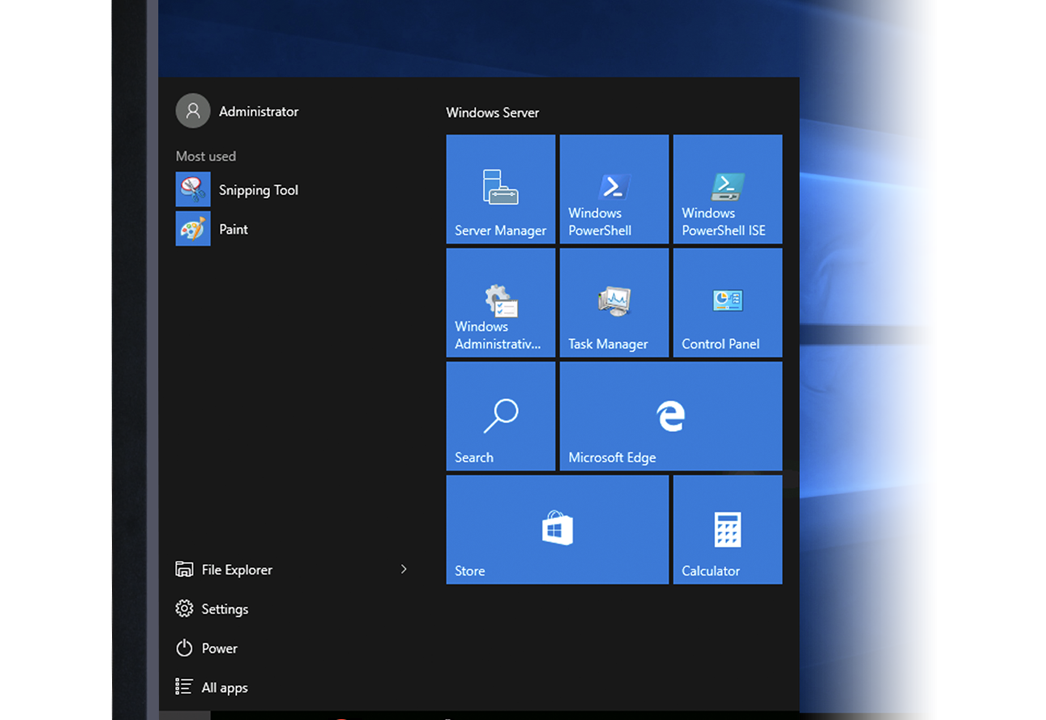Screen dimensions: 1046x720
Task: Launch the Task Manager tile
Action: pos(614,302)
